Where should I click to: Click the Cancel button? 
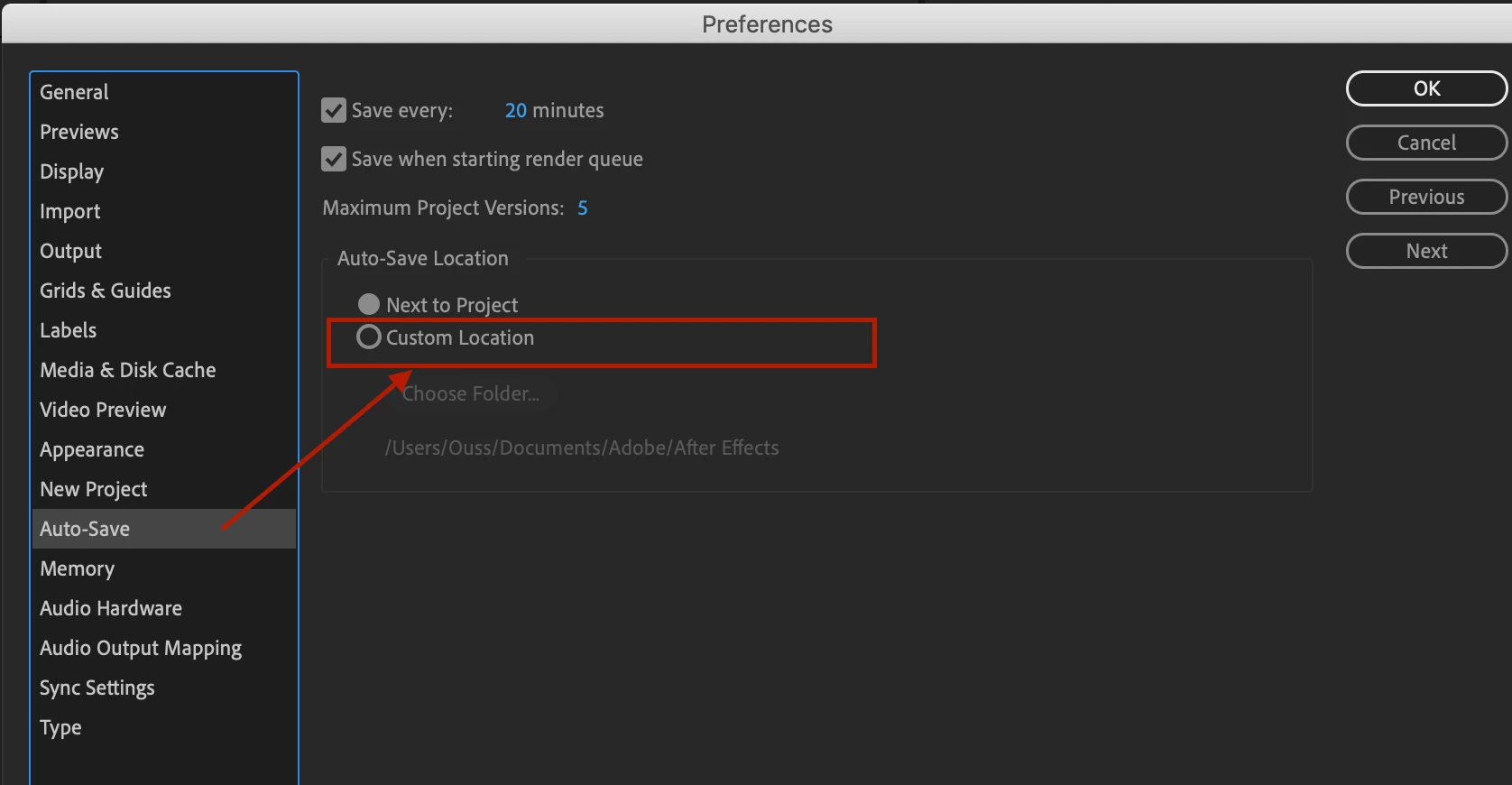1426,143
